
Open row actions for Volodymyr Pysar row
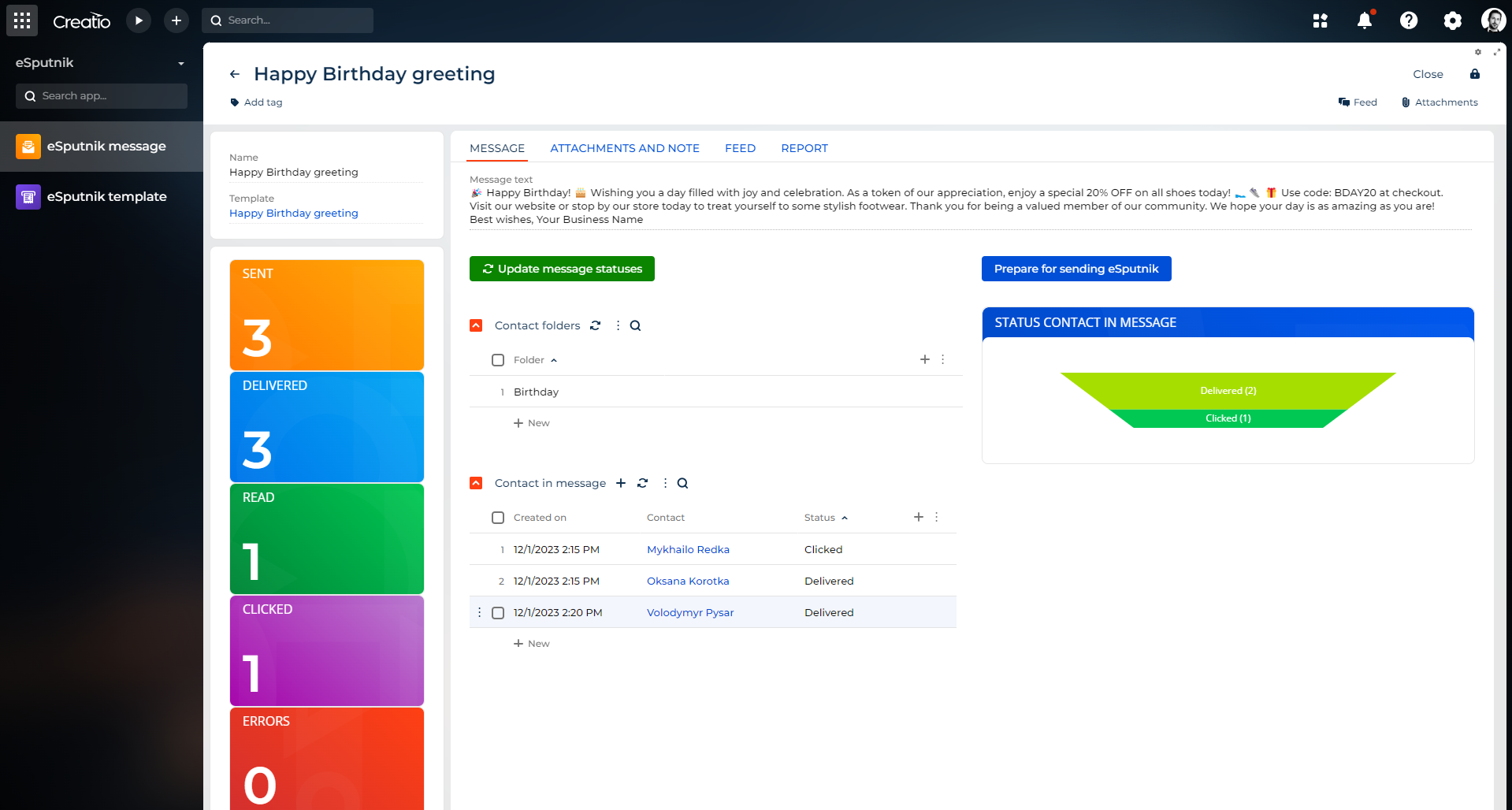479,612
